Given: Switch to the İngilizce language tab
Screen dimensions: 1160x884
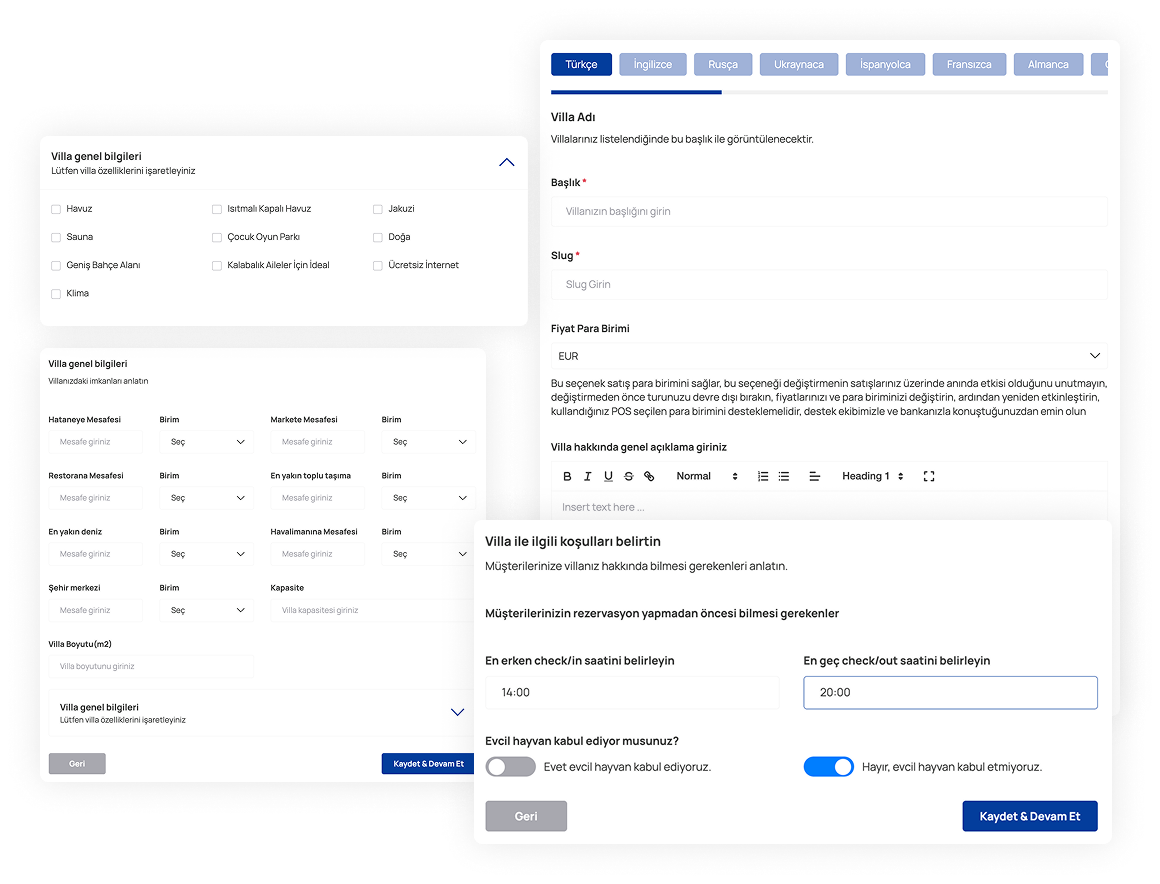Looking at the screenshot, I should [x=653, y=64].
